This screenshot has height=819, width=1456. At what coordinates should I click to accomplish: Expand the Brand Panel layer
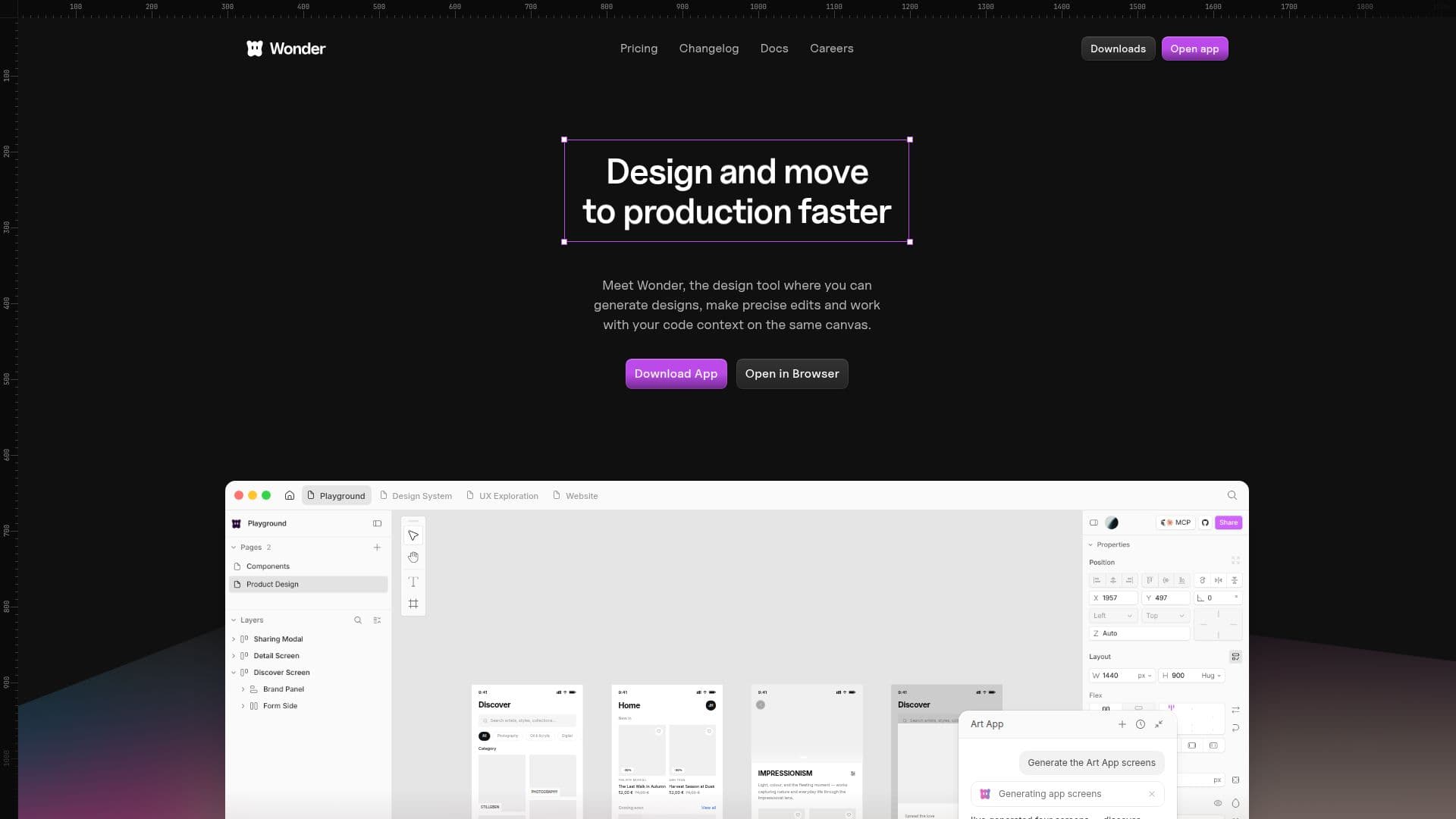point(243,689)
